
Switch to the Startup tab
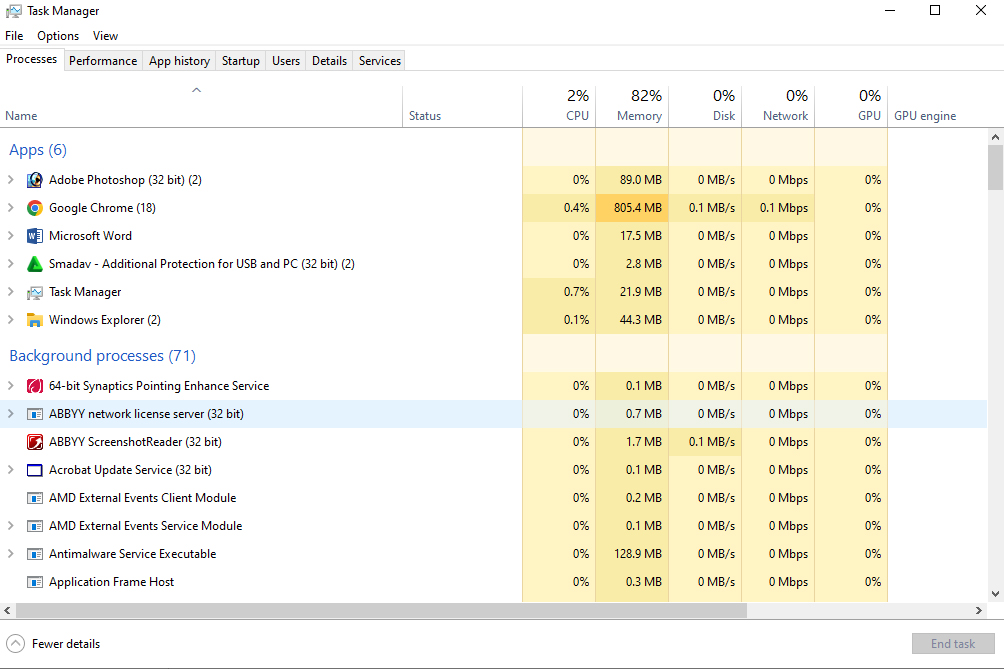coord(241,61)
